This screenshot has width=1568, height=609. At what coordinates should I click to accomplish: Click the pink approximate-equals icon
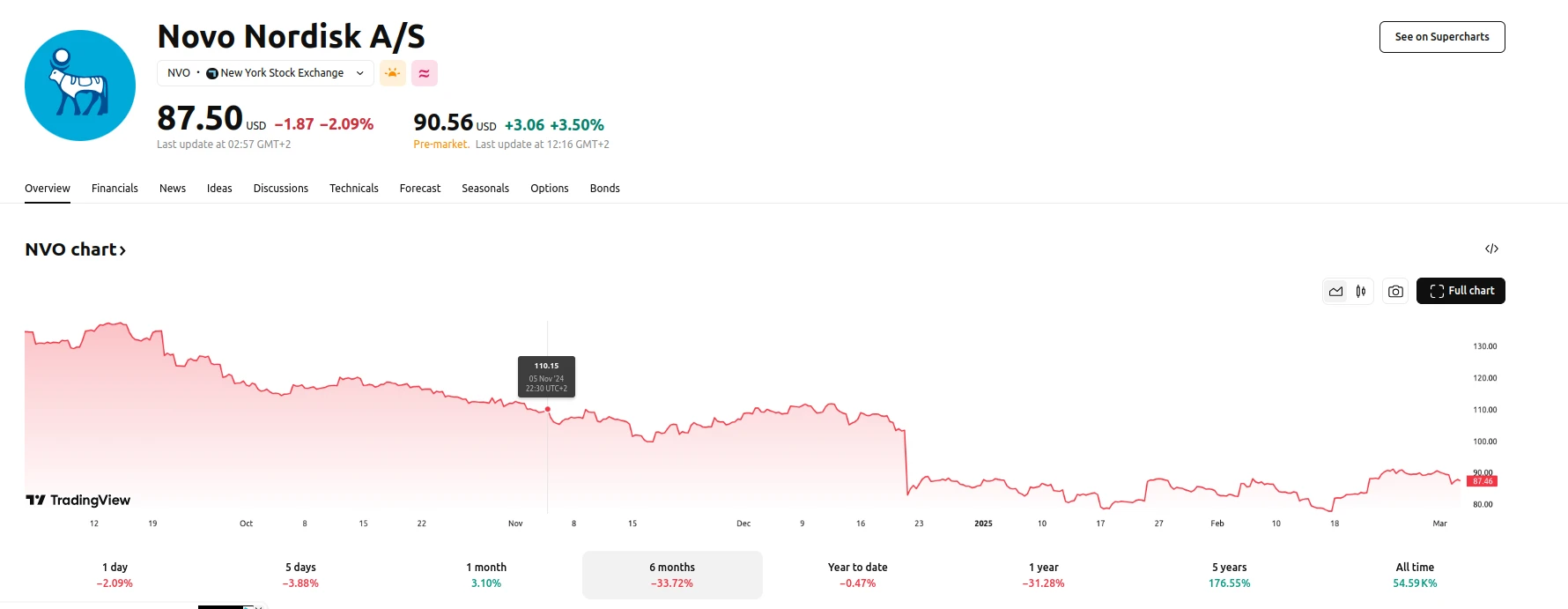pos(425,73)
